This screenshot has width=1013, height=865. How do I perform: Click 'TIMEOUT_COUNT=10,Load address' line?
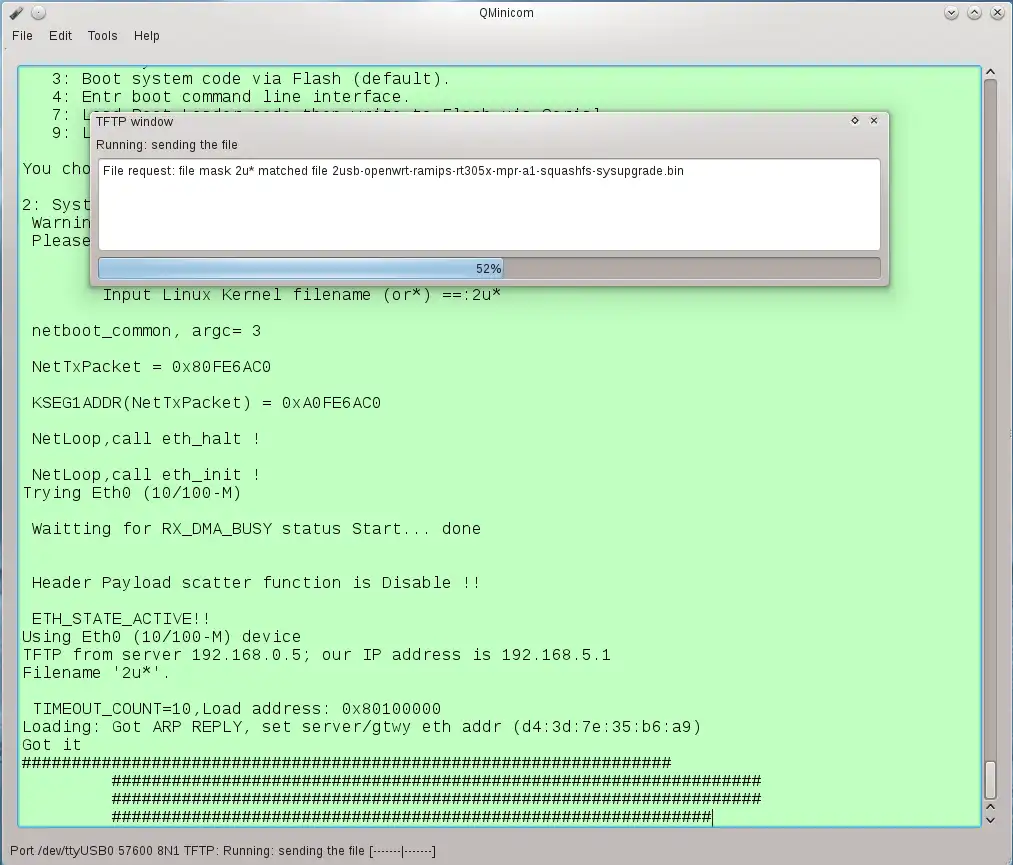[x=236, y=709]
